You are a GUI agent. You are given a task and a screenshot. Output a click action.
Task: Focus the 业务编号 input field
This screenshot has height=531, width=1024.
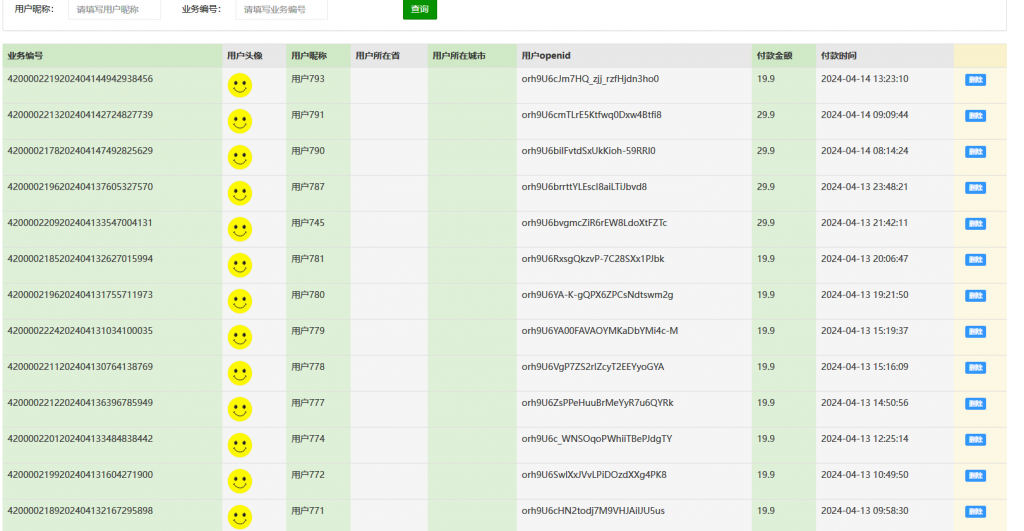[281, 9]
